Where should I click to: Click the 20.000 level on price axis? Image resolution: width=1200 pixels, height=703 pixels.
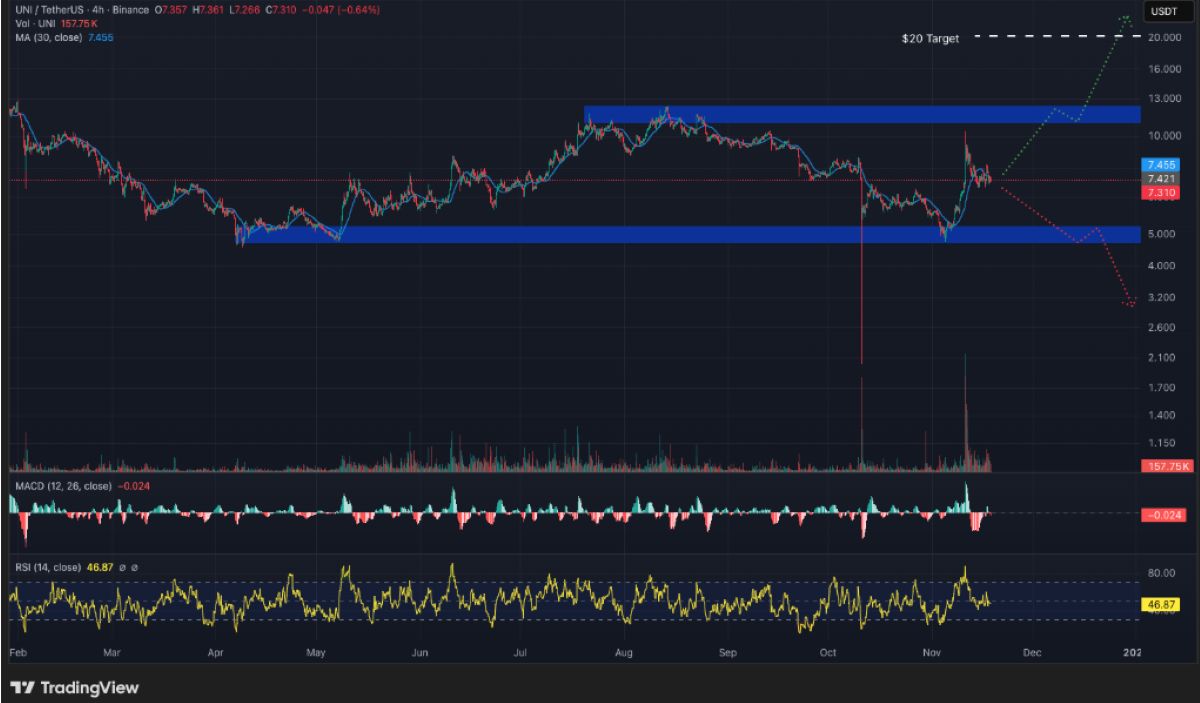pos(1165,37)
